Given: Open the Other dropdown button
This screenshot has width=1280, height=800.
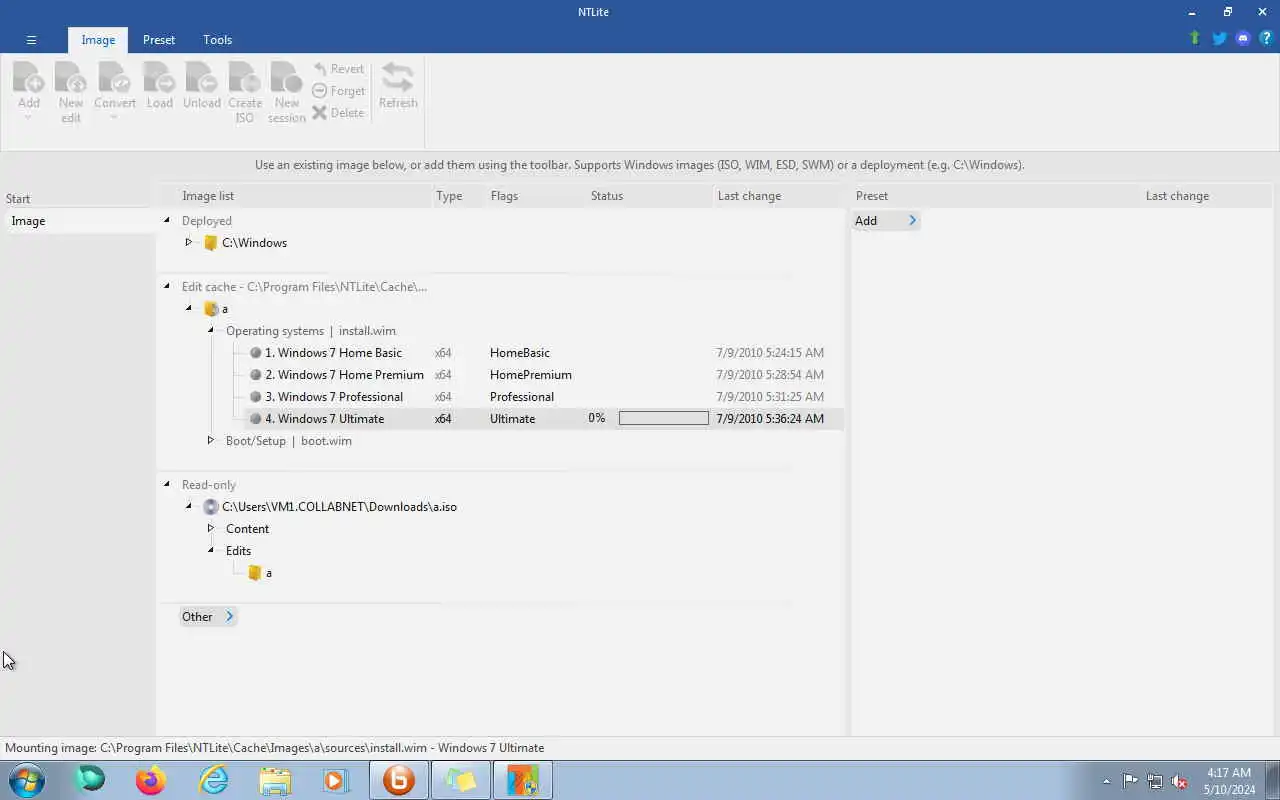Looking at the screenshot, I should (x=207, y=616).
